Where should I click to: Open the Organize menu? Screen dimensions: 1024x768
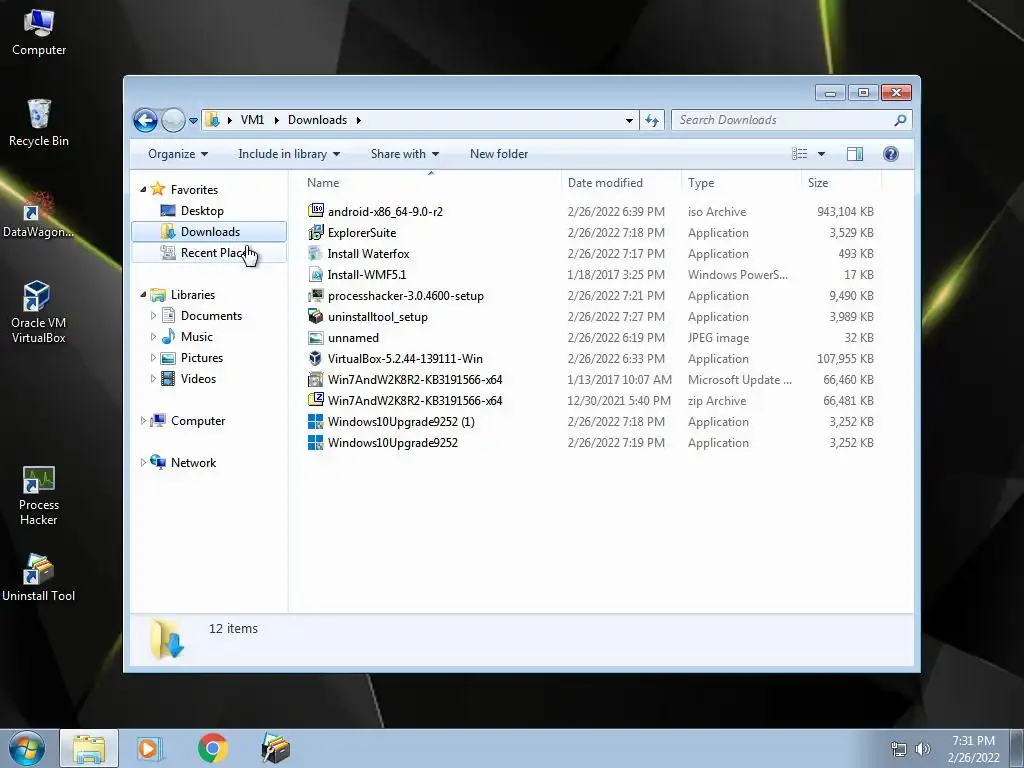(x=178, y=154)
